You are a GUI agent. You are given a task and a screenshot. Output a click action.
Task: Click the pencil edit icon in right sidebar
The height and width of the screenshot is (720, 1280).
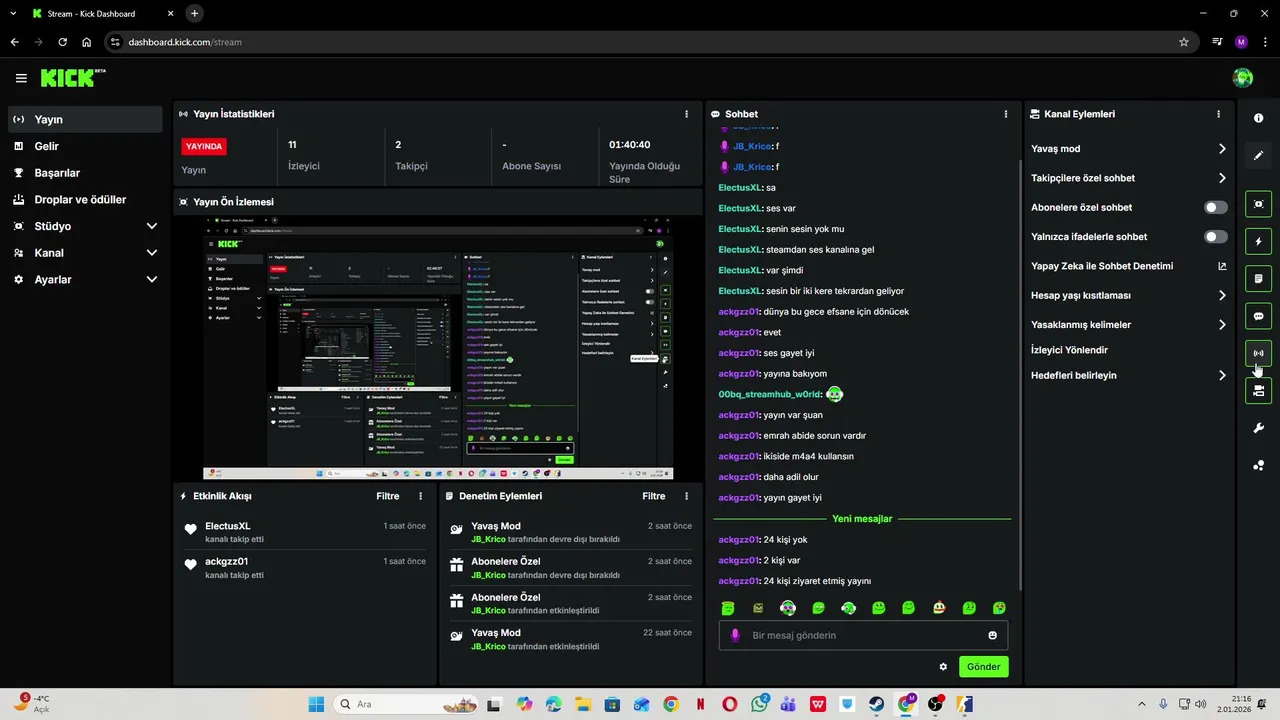(x=1258, y=155)
